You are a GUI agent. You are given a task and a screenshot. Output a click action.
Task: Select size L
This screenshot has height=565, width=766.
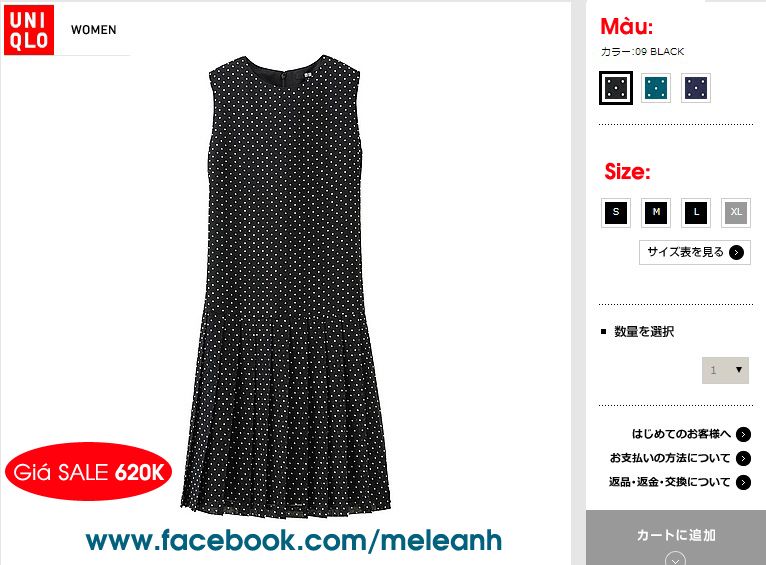coord(696,212)
